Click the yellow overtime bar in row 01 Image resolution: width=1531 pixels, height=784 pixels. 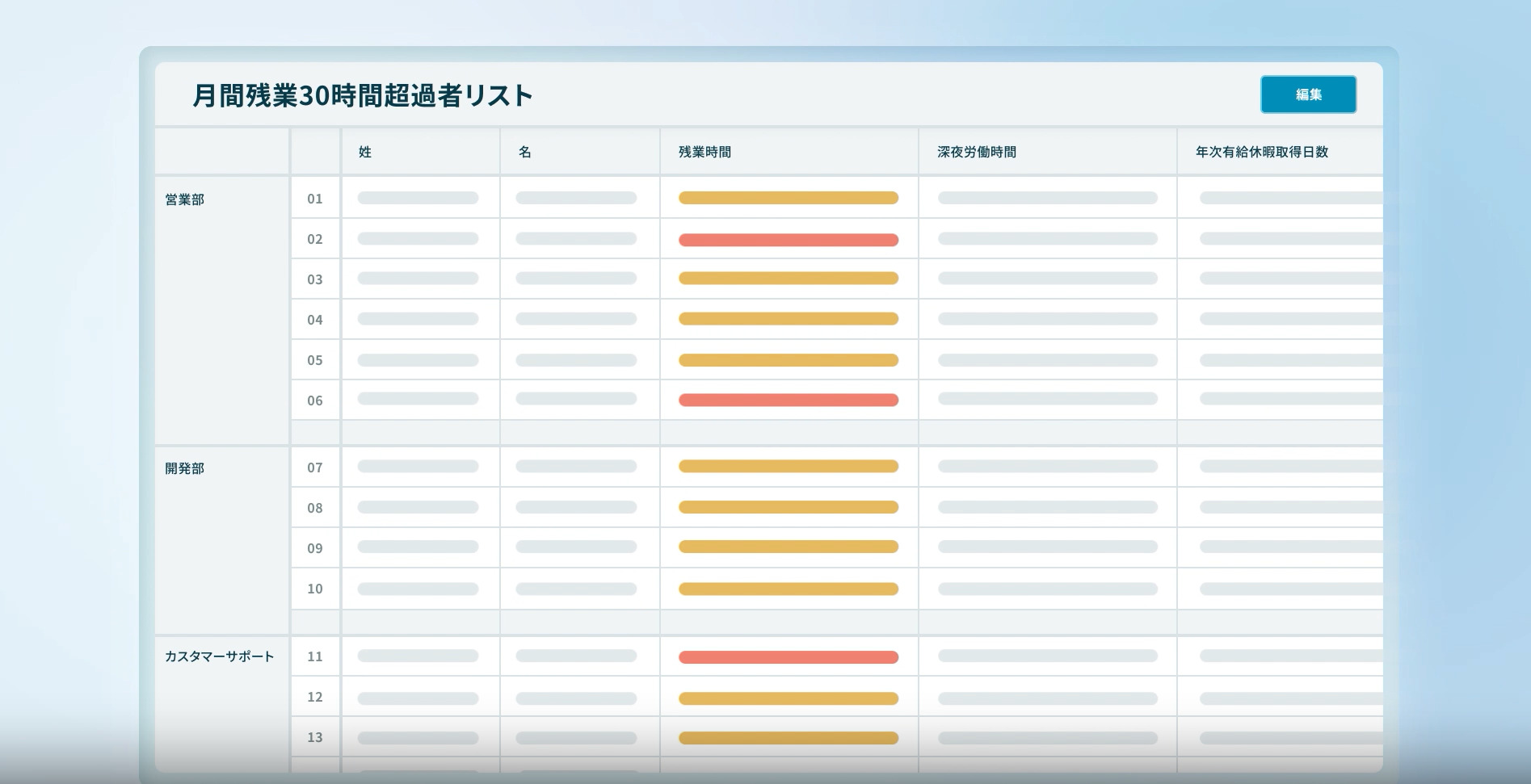click(789, 197)
